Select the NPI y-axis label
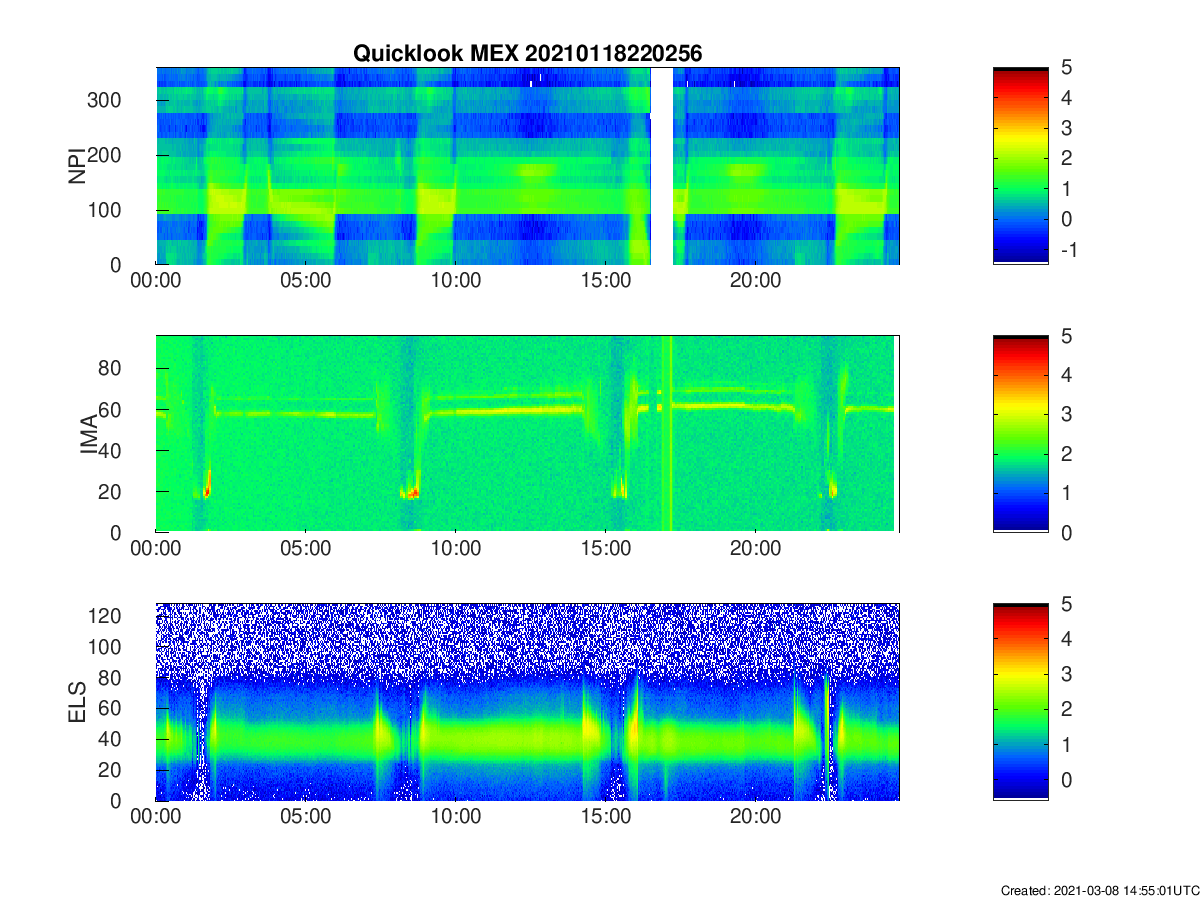This screenshot has height=900, width=1200. pos(76,166)
